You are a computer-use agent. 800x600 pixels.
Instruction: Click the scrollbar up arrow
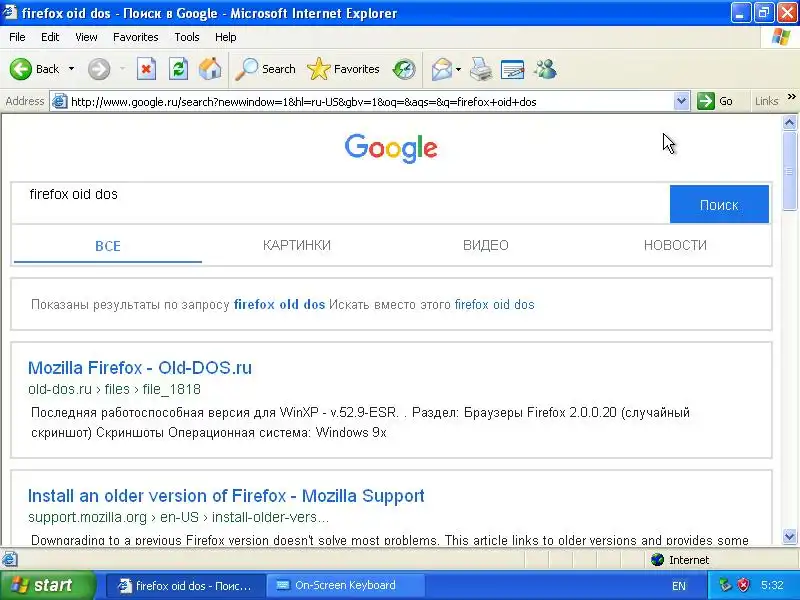tap(789, 122)
